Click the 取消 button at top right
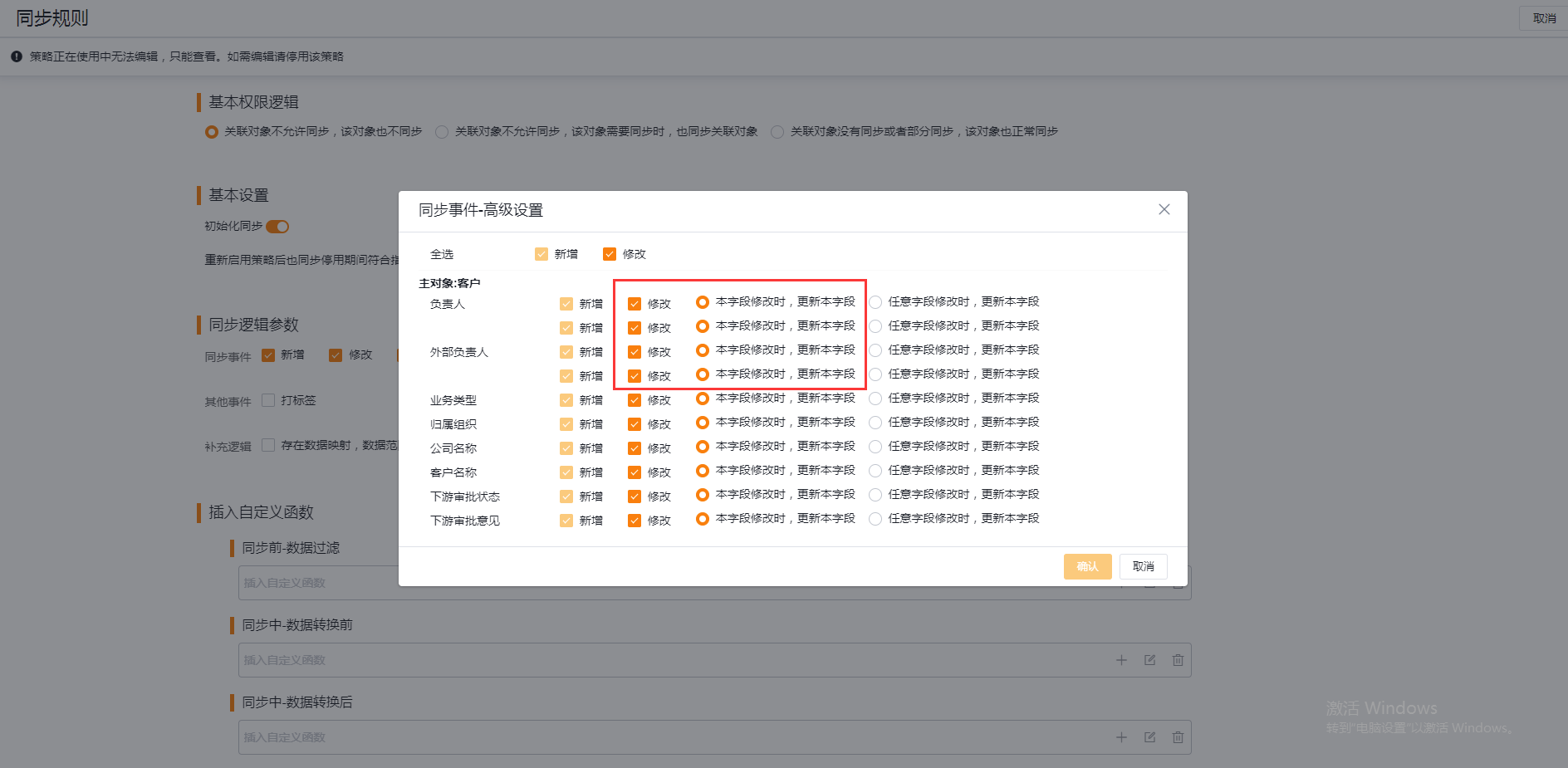 coord(1542,17)
